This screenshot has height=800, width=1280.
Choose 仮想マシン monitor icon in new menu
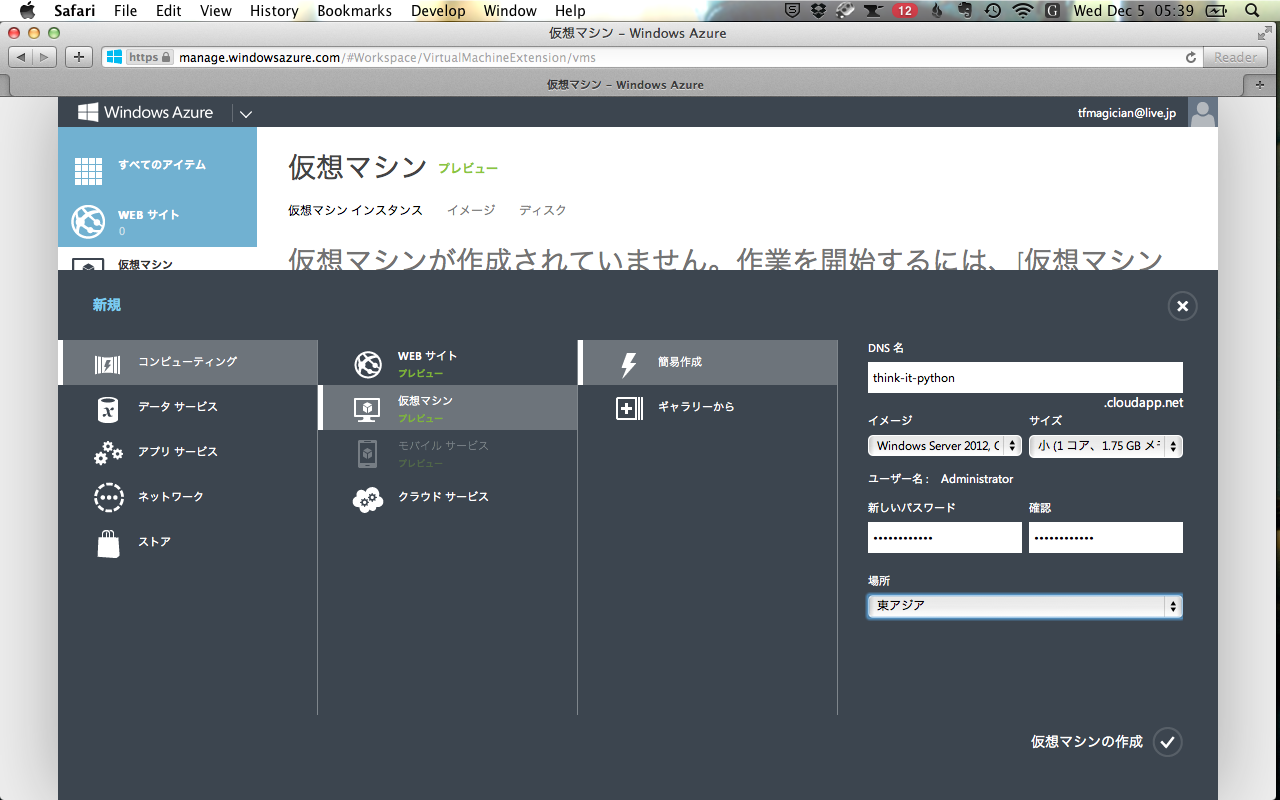pos(368,409)
